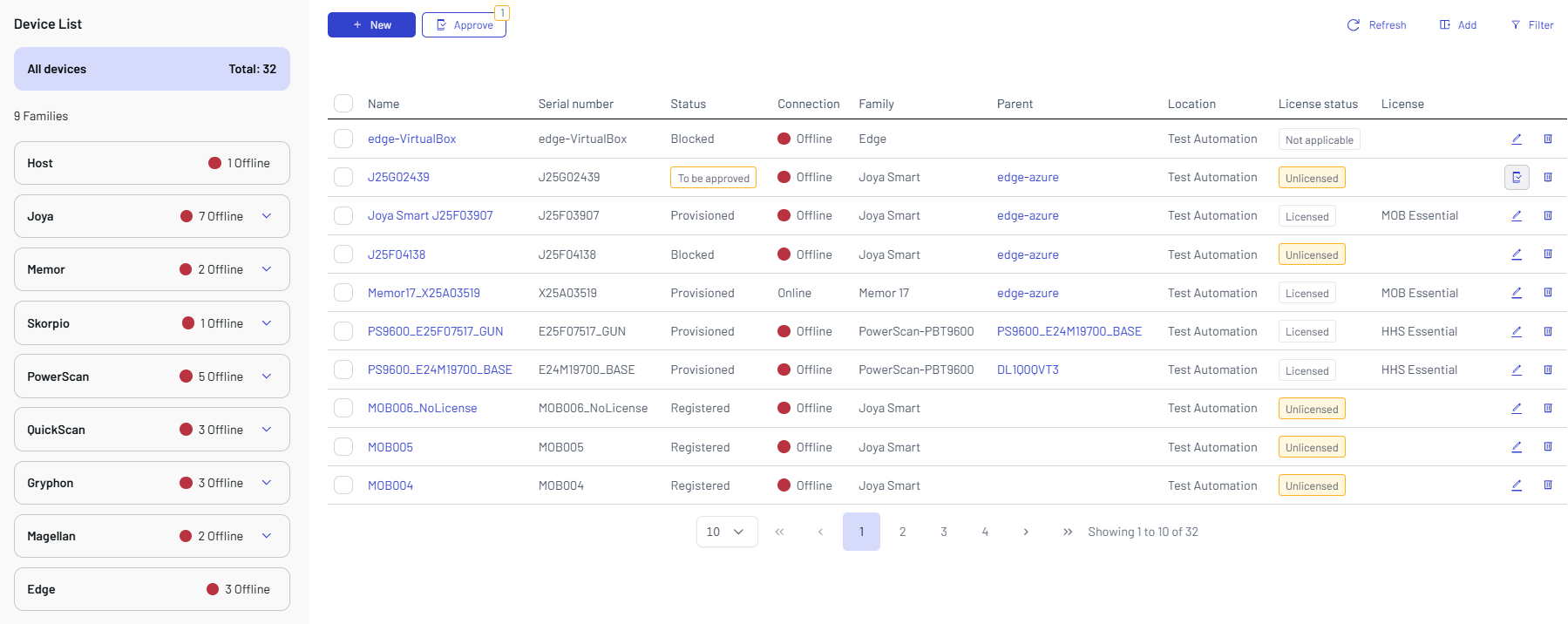1568x624 pixels.
Task: Click the current page 1 button
Action: 861,532
